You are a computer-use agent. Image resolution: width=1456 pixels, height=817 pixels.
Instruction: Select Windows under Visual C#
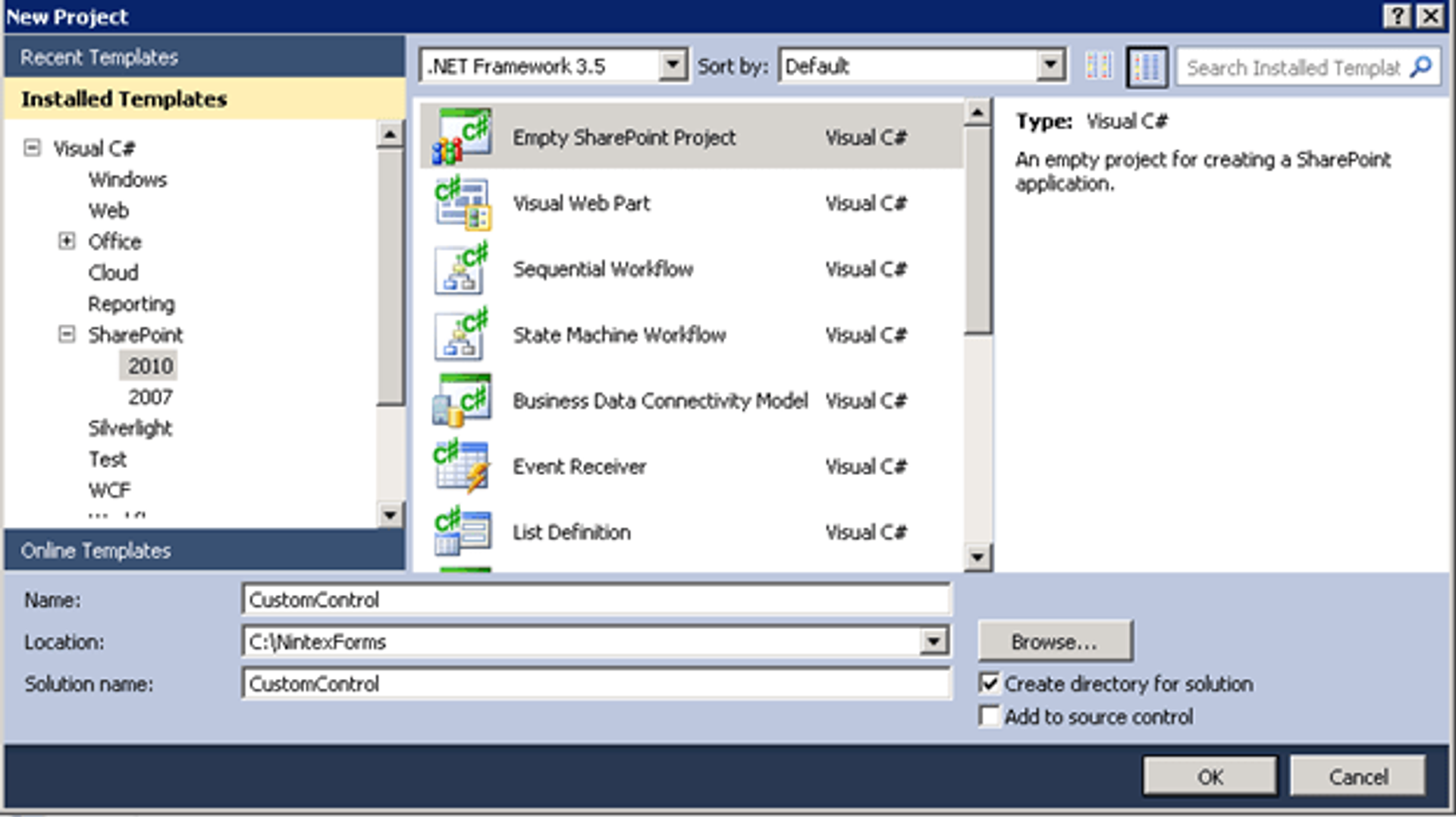(x=127, y=179)
